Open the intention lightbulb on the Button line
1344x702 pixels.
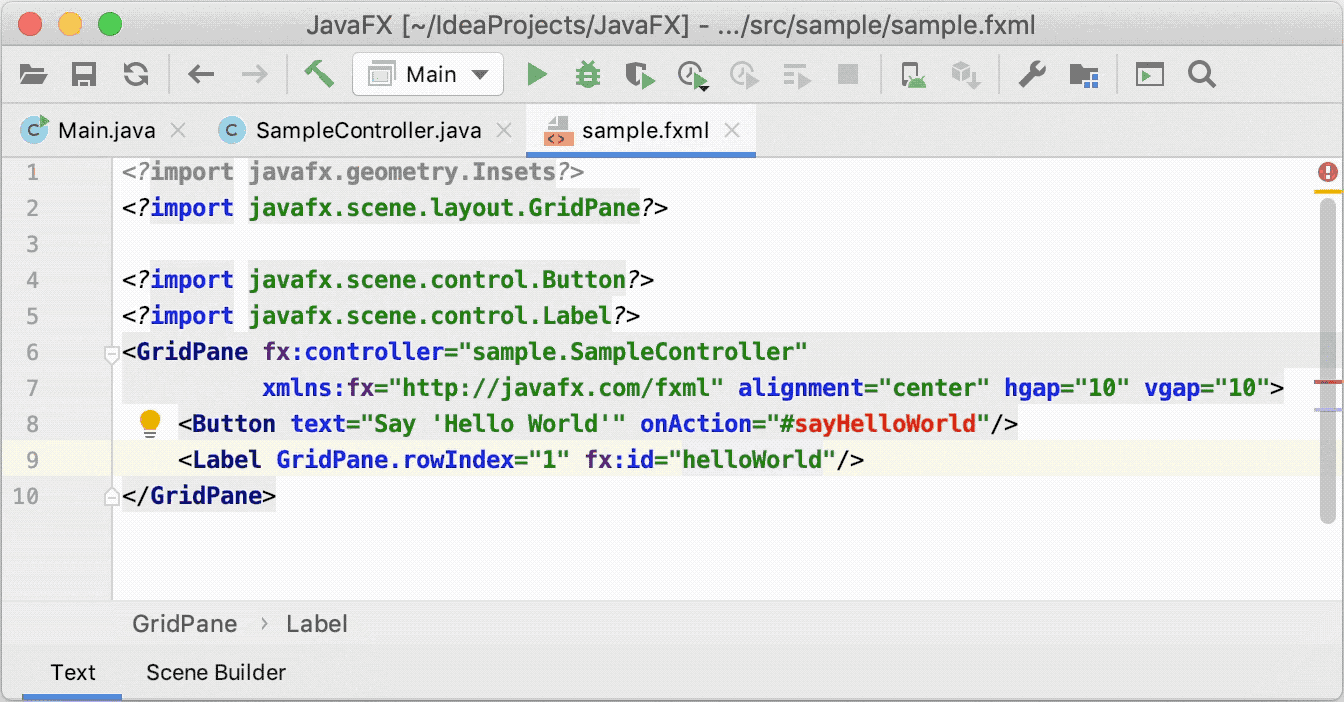coord(151,422)
